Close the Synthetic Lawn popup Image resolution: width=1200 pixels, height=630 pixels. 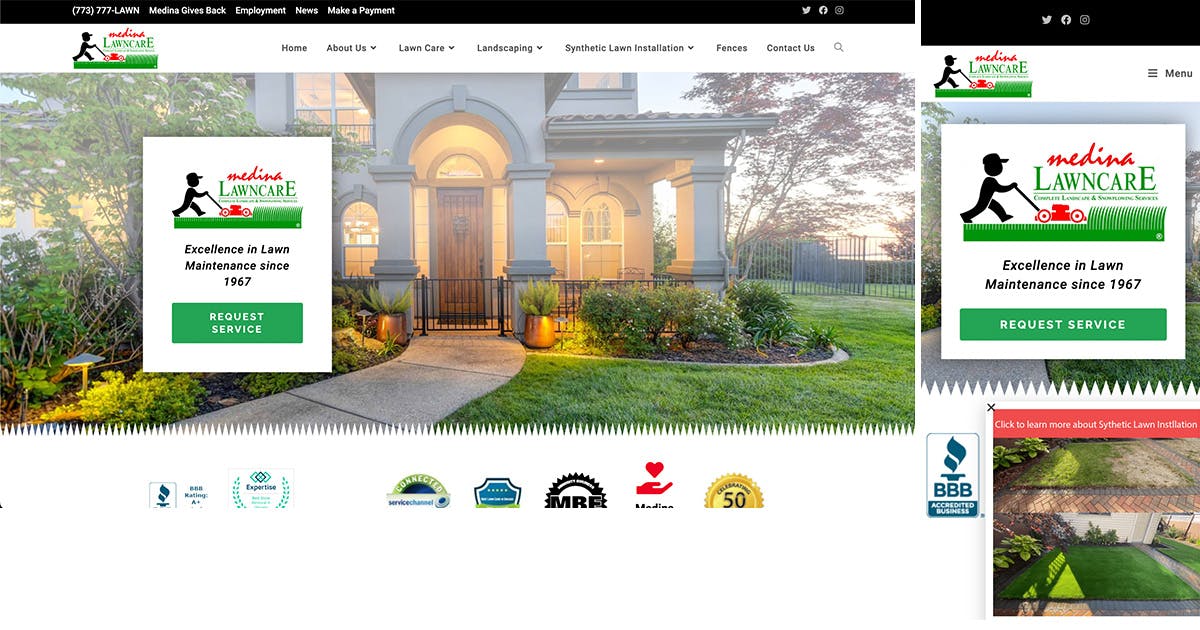[991, 407]
